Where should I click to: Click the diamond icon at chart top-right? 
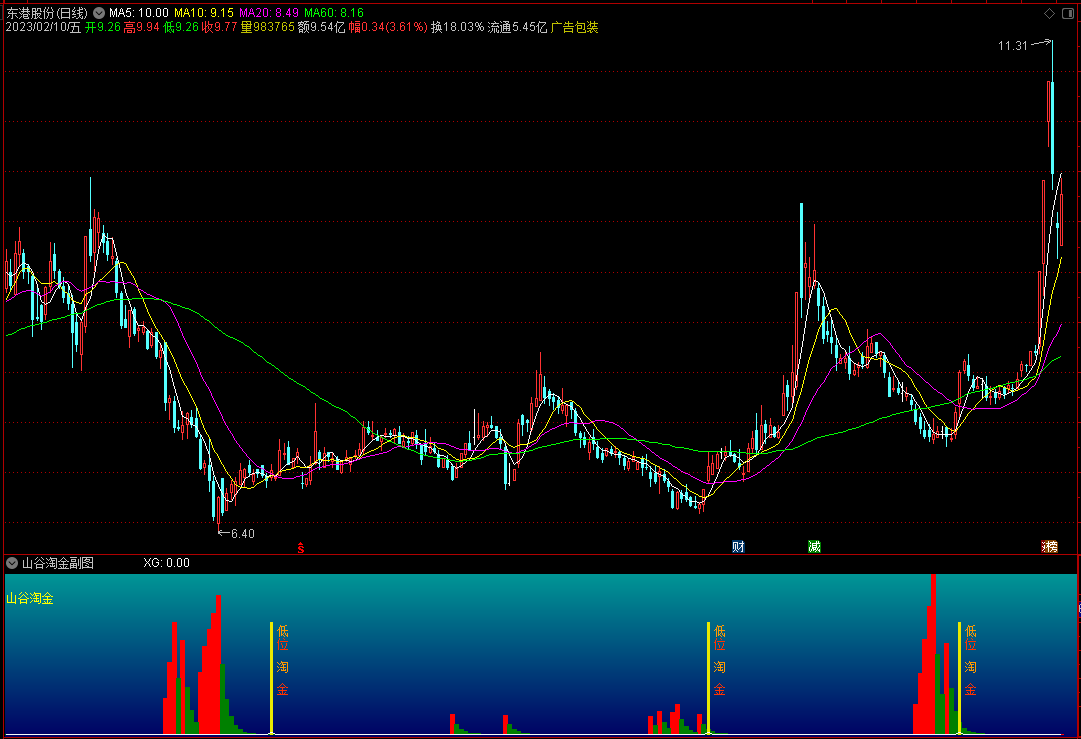(1049, 13)
